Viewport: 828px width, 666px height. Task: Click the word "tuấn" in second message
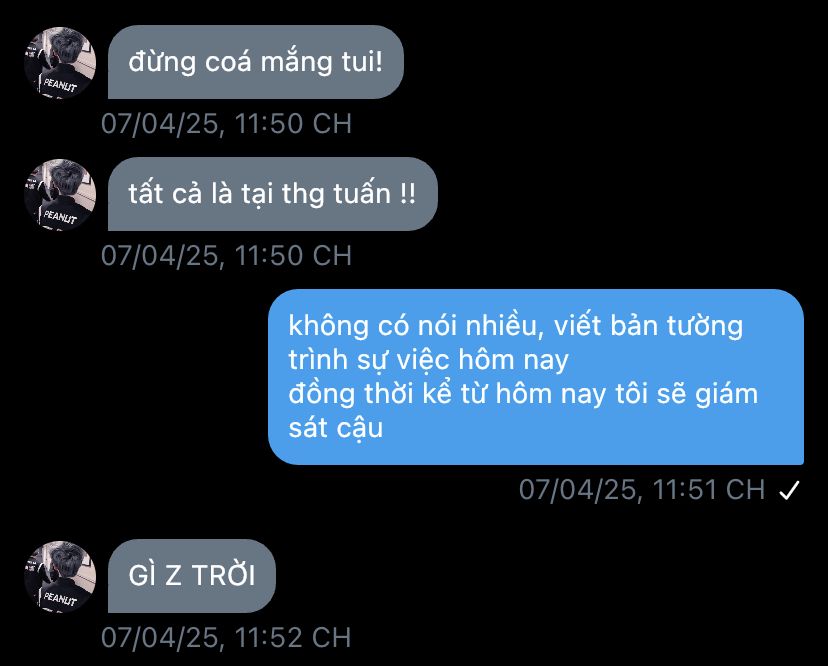point(362,193)
